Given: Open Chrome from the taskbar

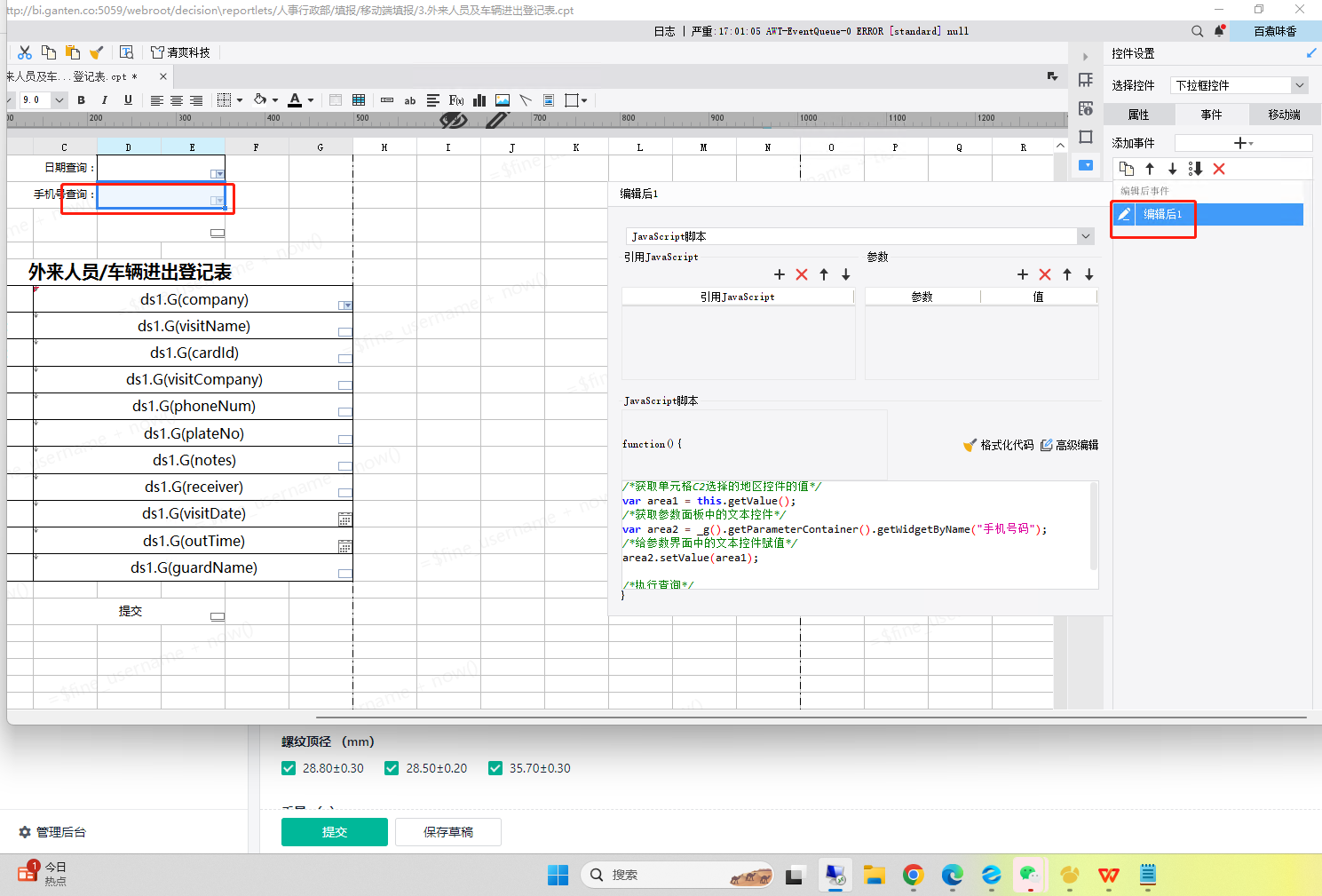Looking at the screenshot, I should (x=913, y=875).
